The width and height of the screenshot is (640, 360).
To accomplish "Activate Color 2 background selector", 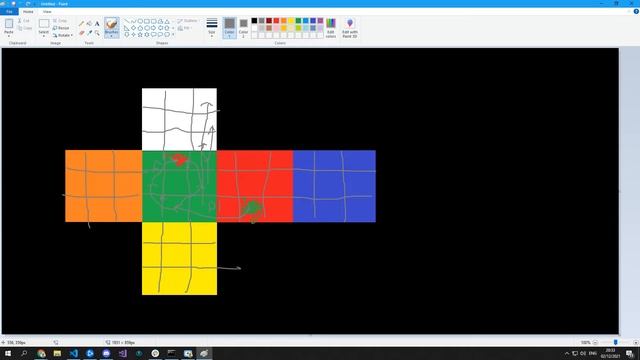I will [x=243, y=28].
